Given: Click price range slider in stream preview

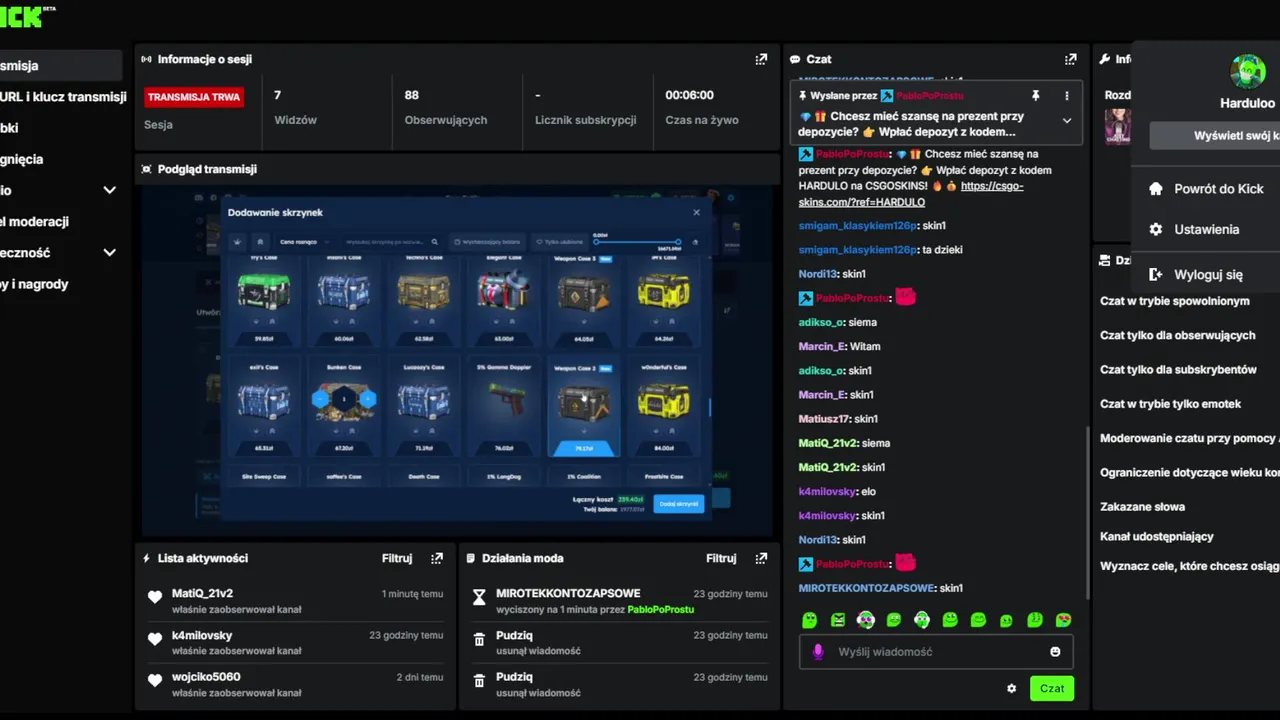Looking at the screenshot, I should coord(637,241).
